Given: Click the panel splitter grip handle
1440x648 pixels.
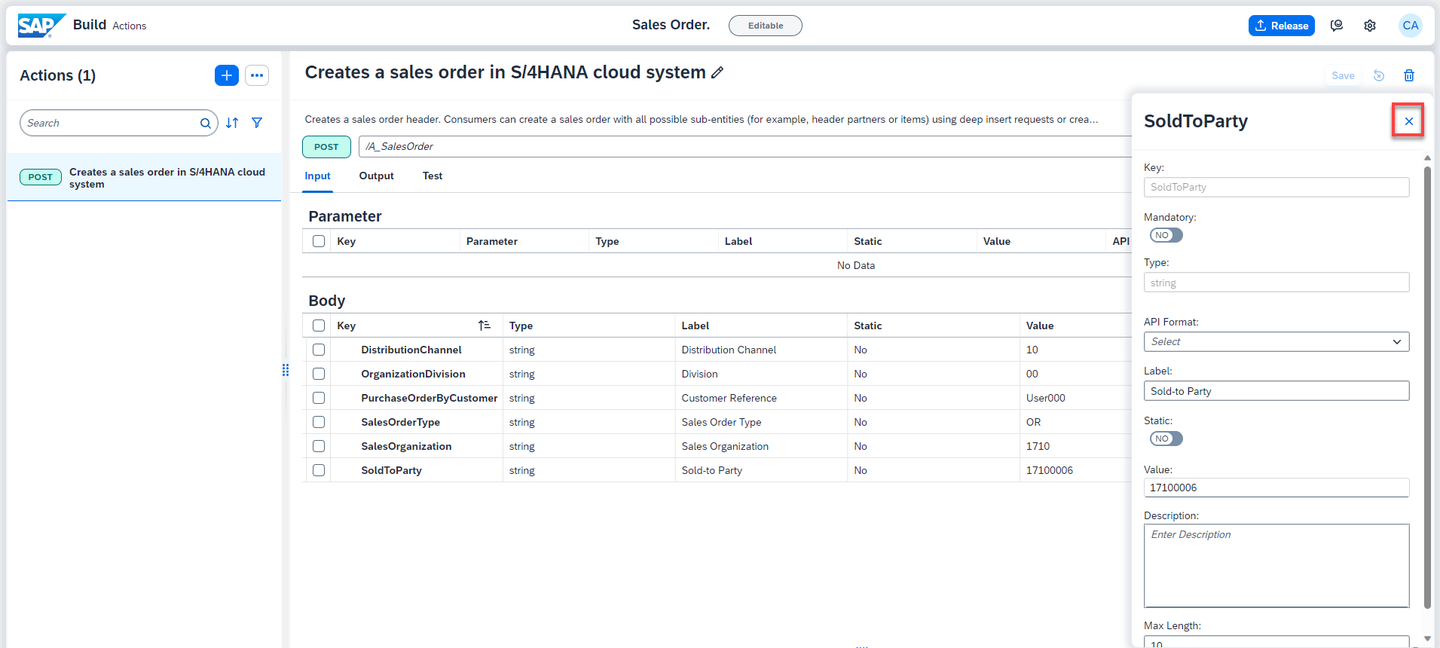Looking at the screenshot, I should point(285,370).
